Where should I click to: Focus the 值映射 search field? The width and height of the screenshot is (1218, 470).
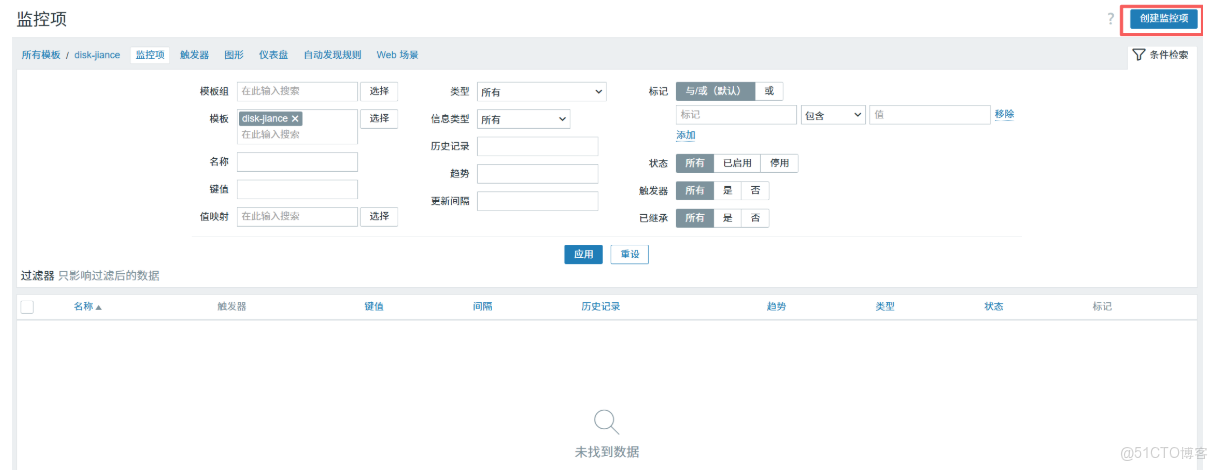click(297, 216)
